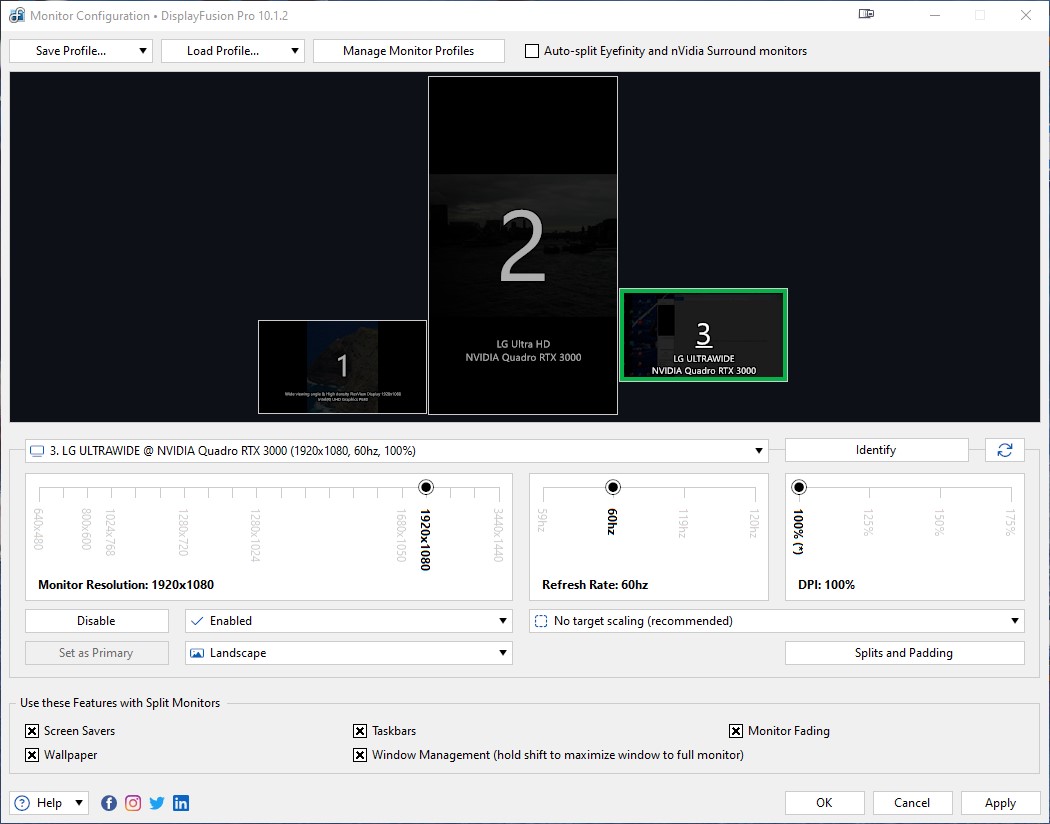The height and width of the screenshot is (824, 1050).
Task: Click the DisplayFusion app icon in title bar
Action: point(16,16)
